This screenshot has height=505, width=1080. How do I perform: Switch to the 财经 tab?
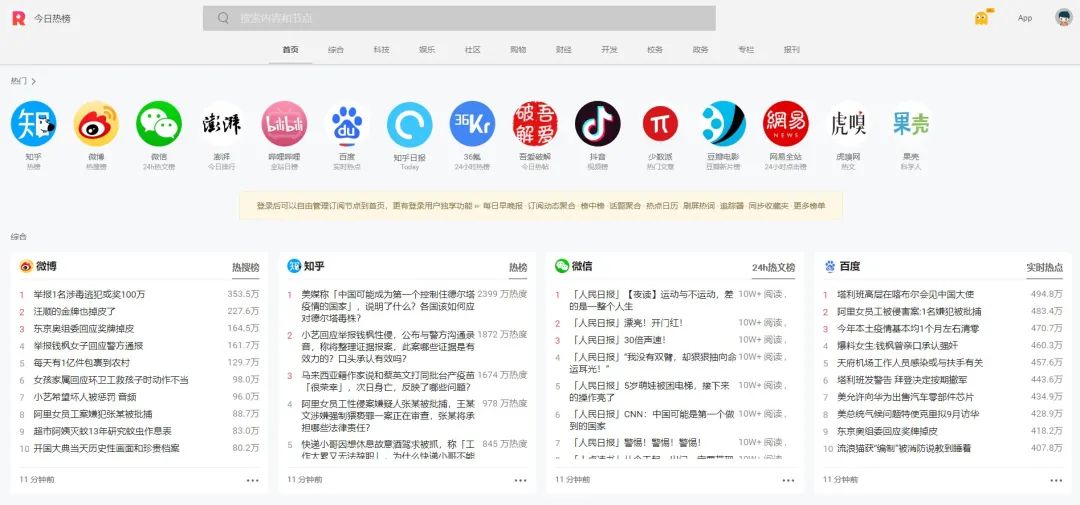click(x=563, y=50)
